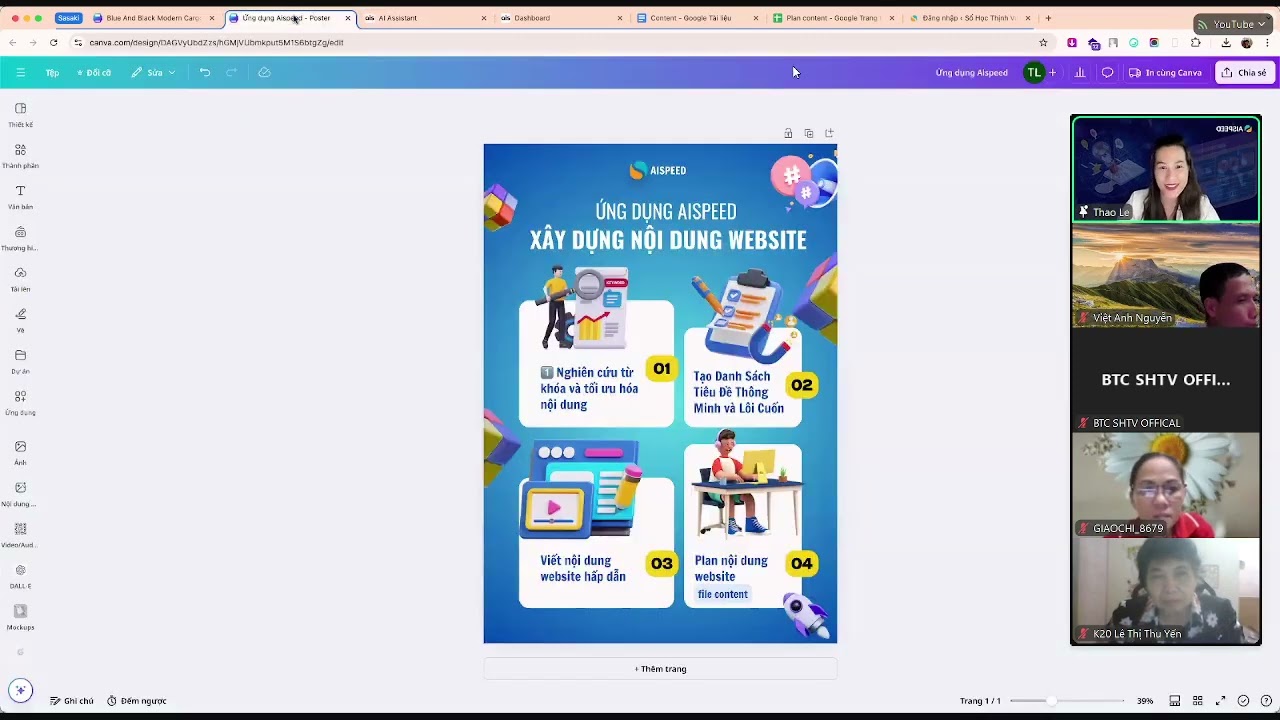Open the Thành phần (Elements) sidebar panel

[20, 156]
